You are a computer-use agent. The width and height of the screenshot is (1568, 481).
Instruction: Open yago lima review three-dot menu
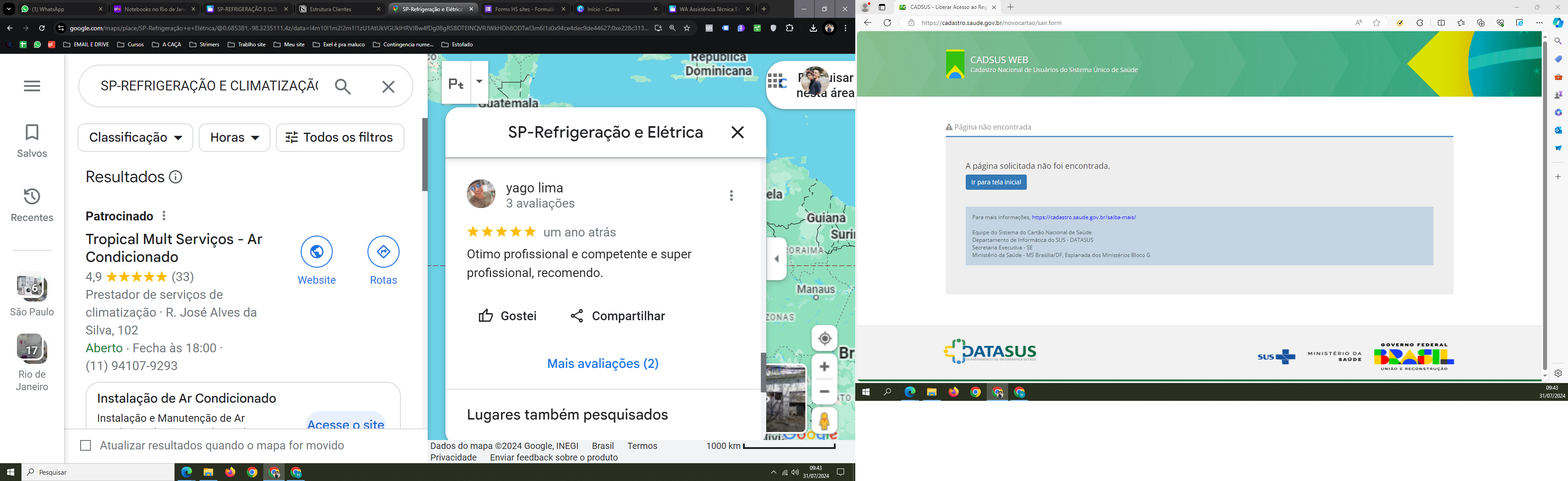tap(731, 196)
